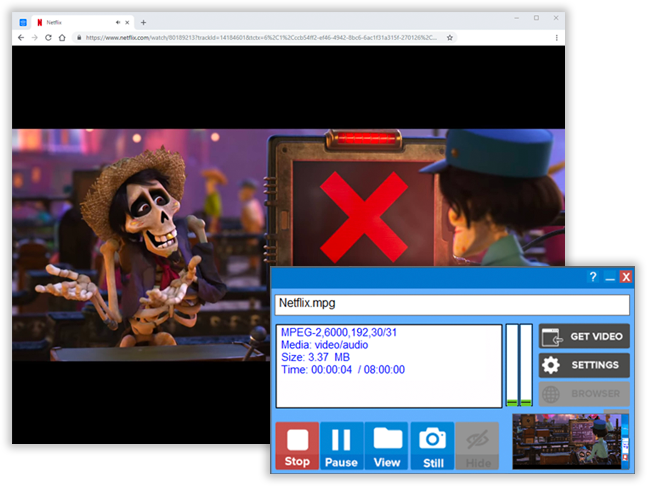Click the disabled BROWSER button
The width and height of the screenshot is (647, 486).
click(584, 394)
